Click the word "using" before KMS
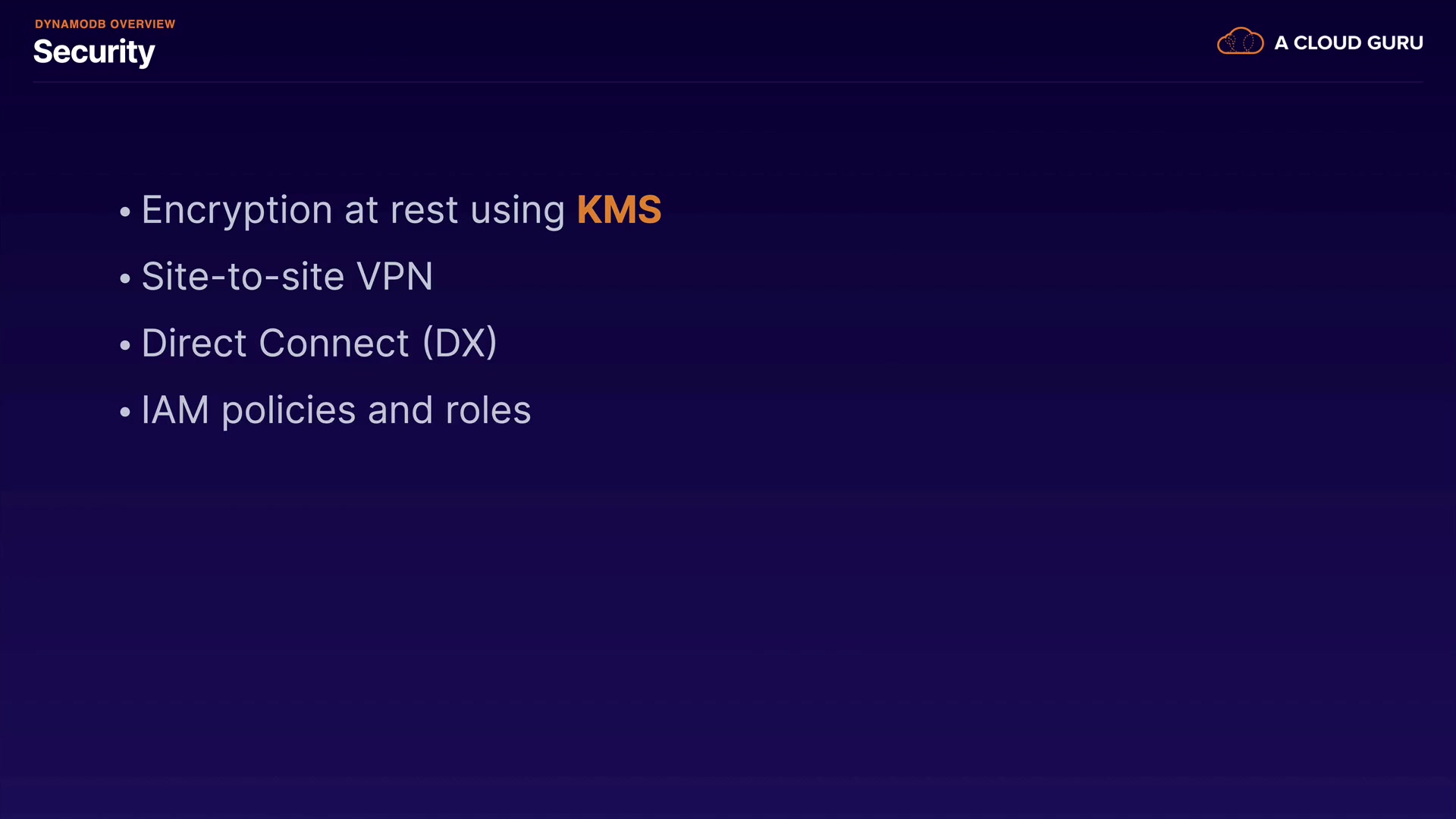The width and height of the screenshot is (1456, 819). [517, 210]
